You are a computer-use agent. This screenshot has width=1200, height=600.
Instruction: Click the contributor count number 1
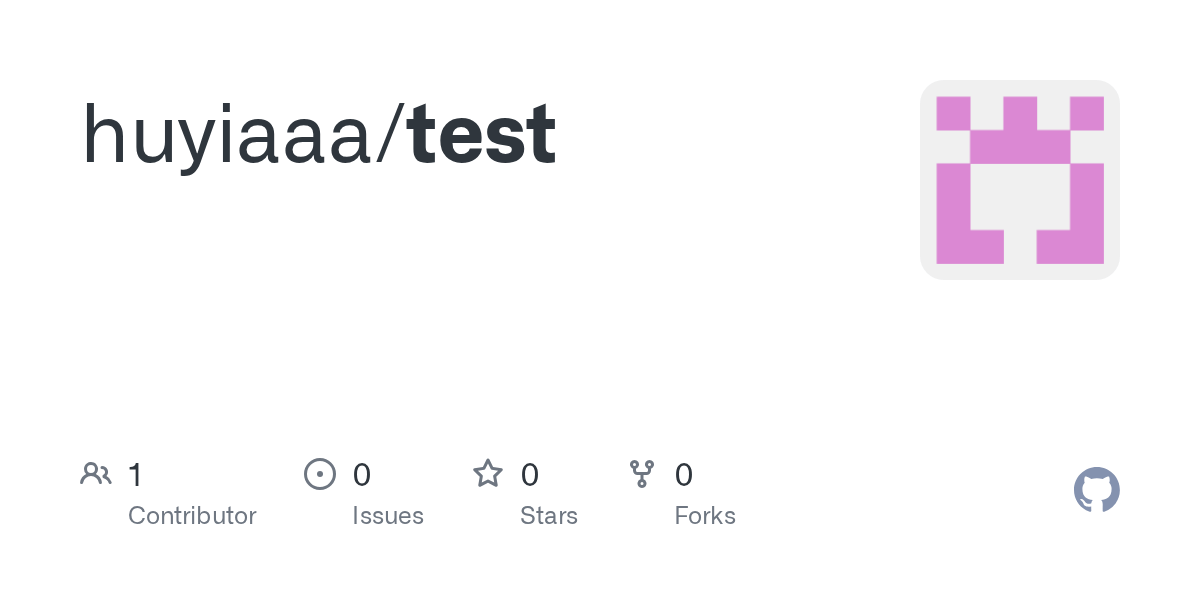[x=136, y=474]
